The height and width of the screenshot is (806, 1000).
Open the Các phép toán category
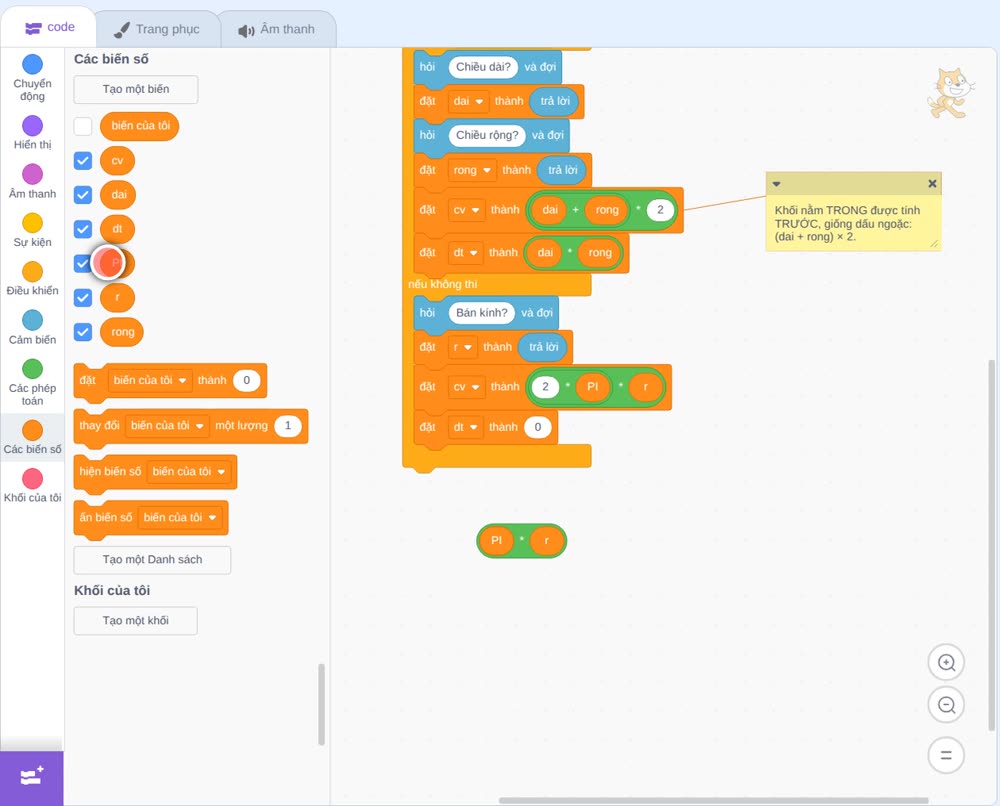pos(33,383)
